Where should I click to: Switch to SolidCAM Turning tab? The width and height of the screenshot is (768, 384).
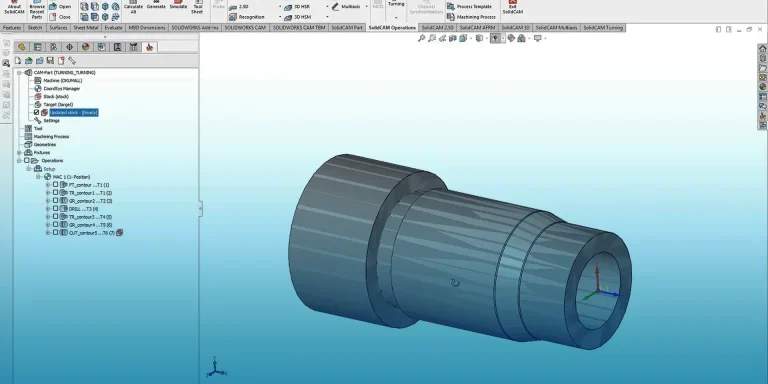[x=603, y=28]
